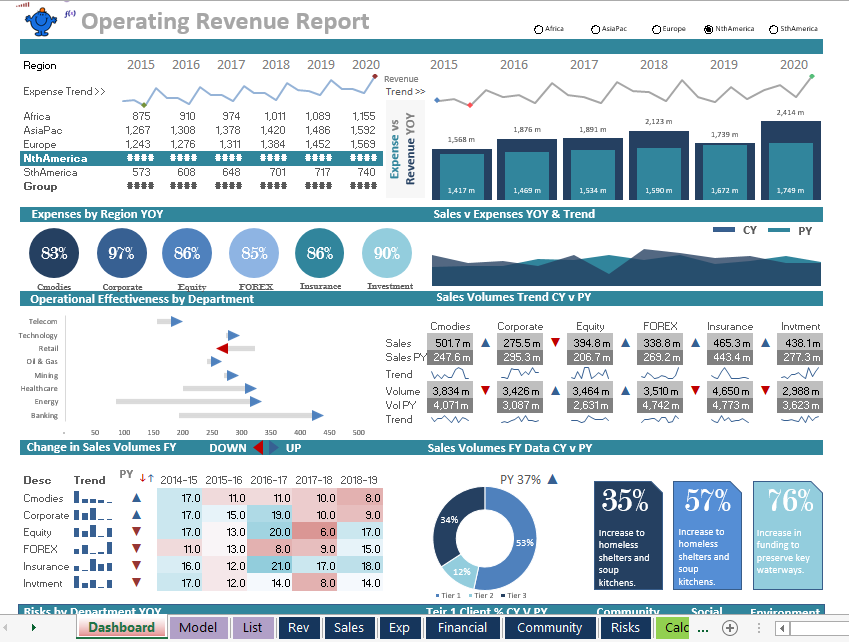Select the Europe radio button
The width and height of the screenshot is (849, 642).
(x=656, y=29)
